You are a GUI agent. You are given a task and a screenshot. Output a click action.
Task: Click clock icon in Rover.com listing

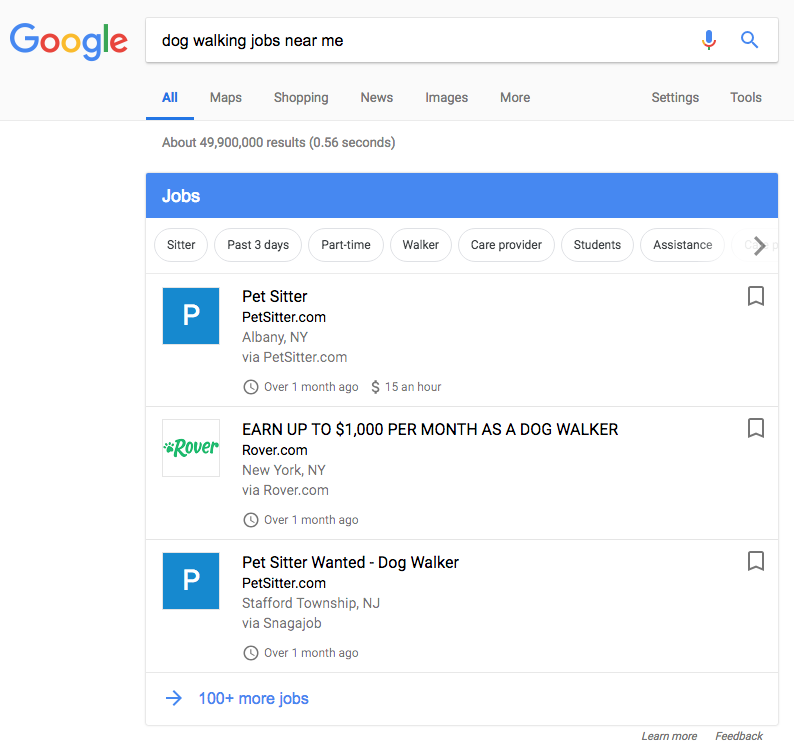[251, 520]
